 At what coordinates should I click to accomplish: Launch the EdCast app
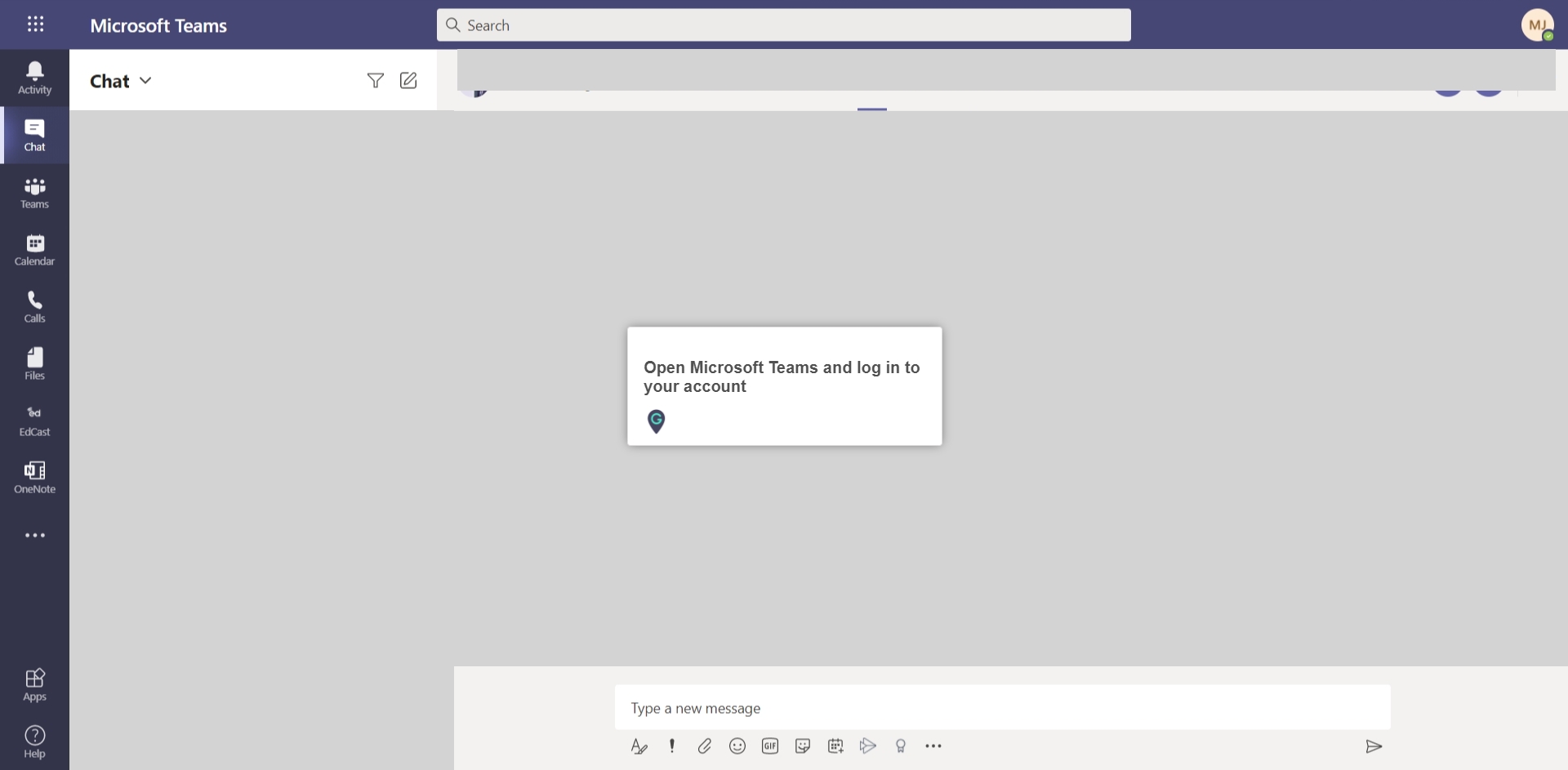(34, 421)
